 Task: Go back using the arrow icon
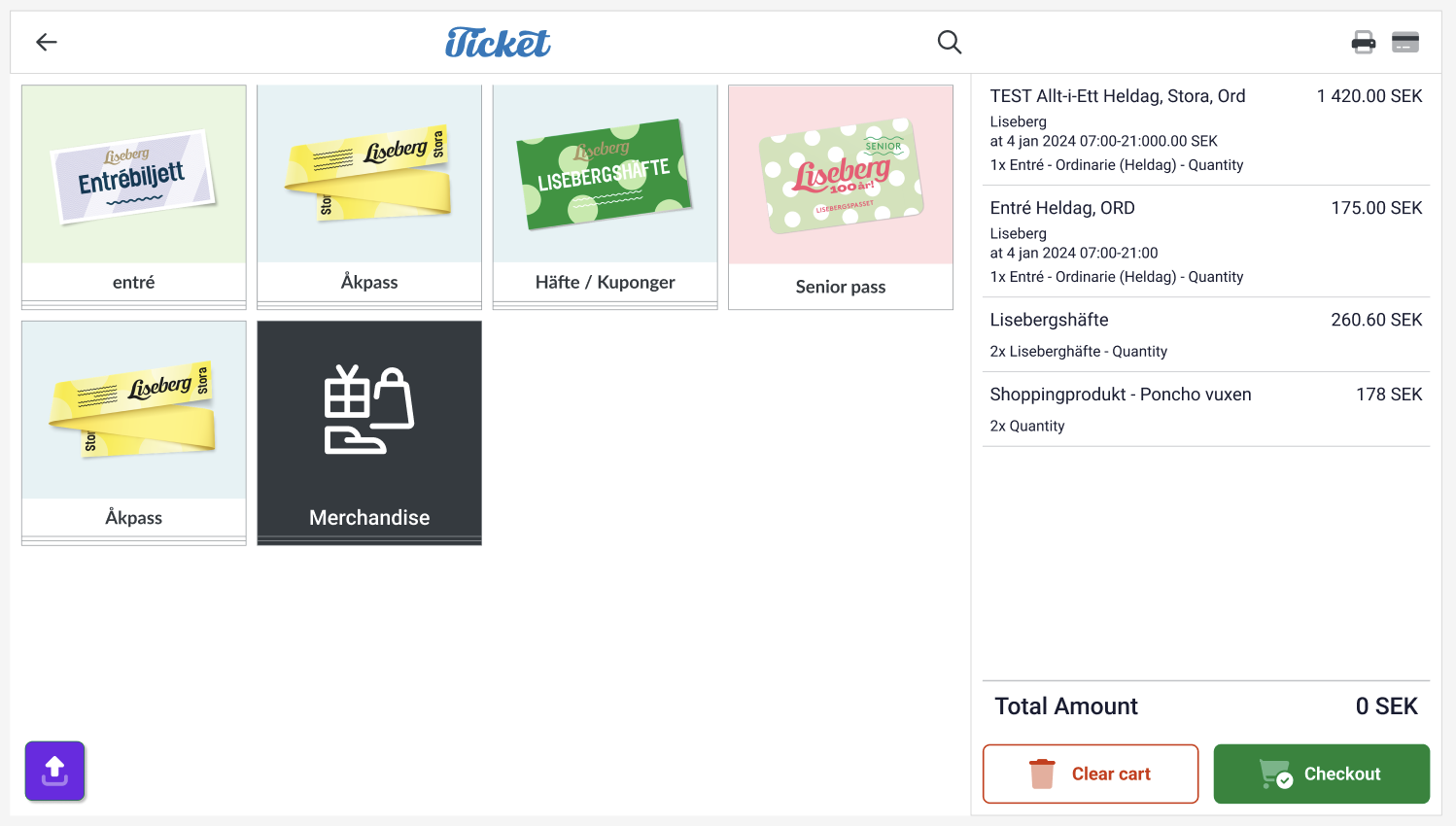47,42
